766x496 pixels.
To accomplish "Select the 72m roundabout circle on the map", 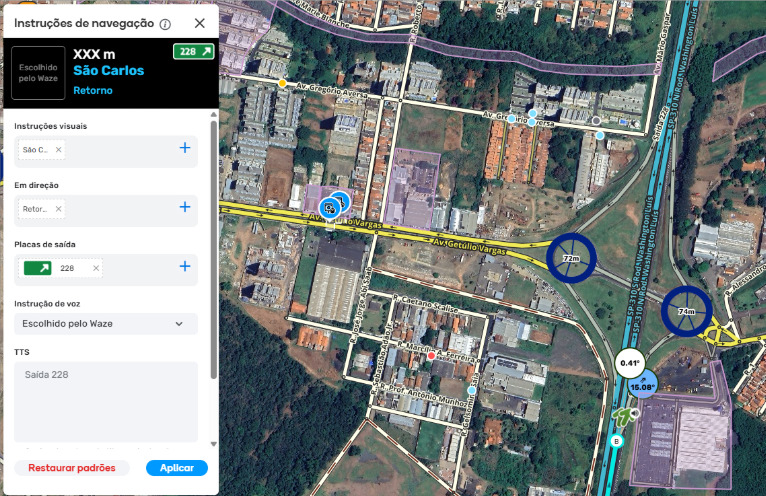I will tap(571, 258).
